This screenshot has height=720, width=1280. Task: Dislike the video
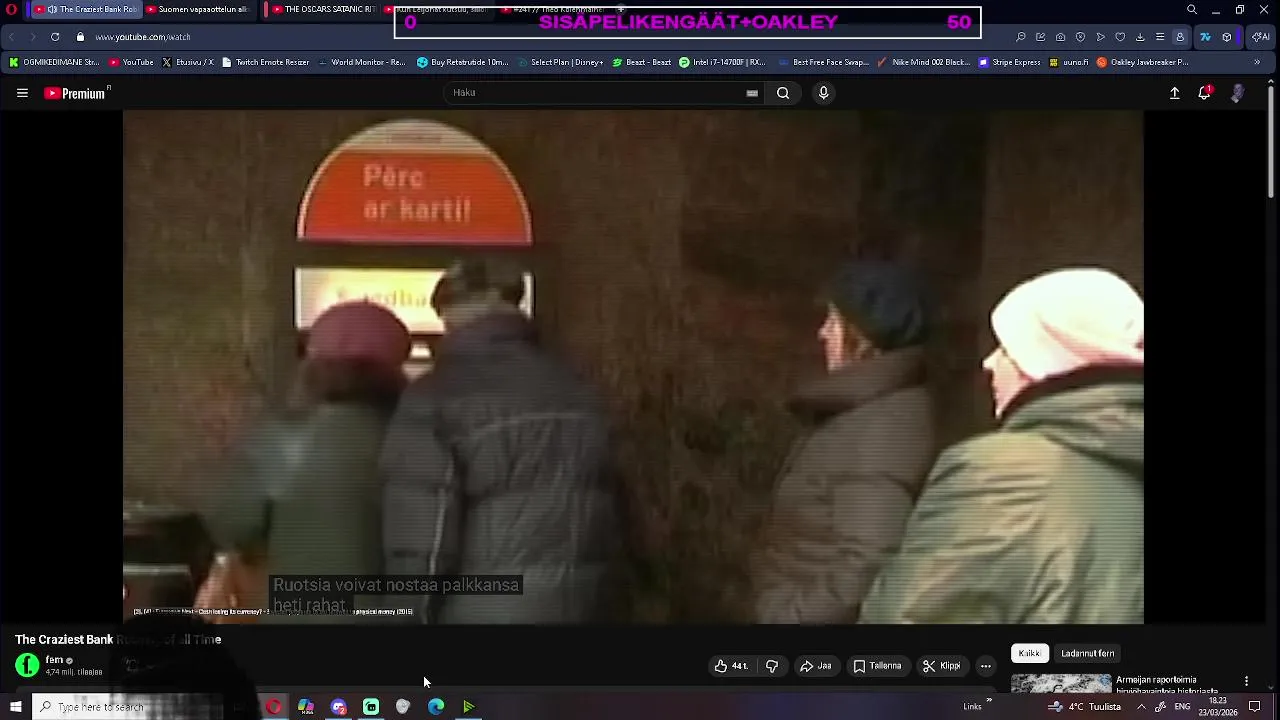tap(772, 666)
